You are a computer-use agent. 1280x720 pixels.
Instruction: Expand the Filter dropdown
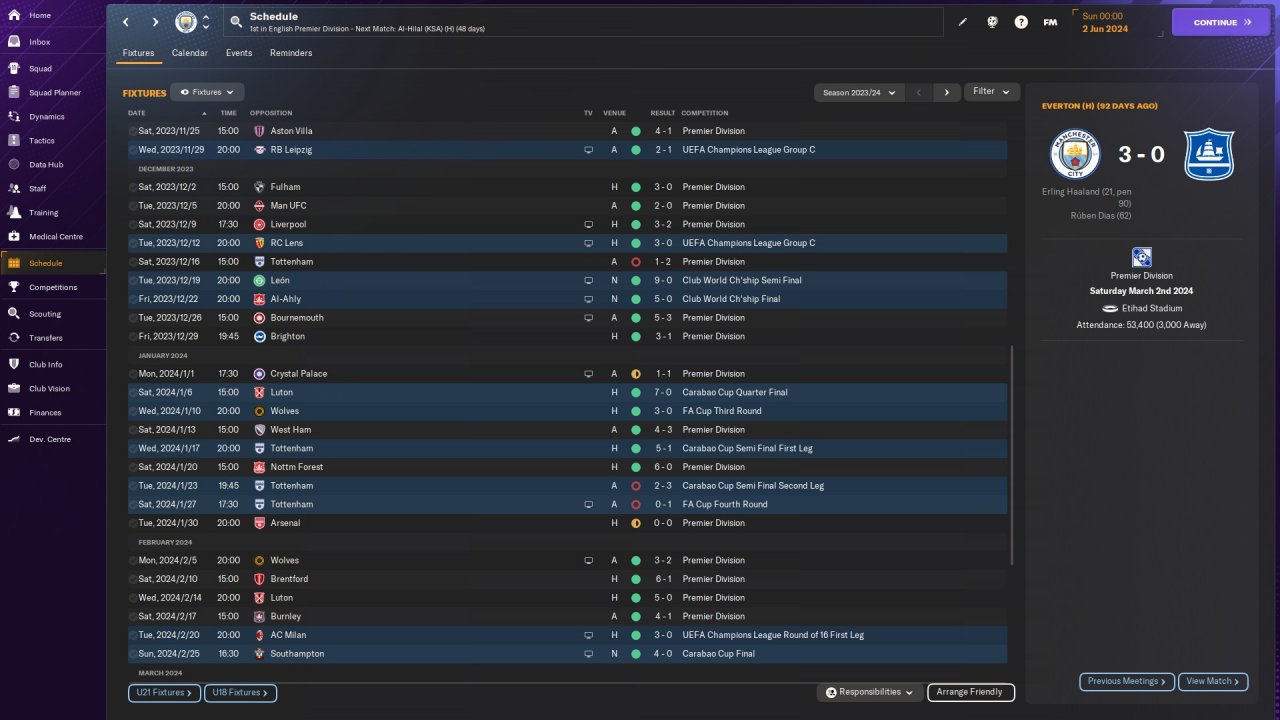[x=992, y=92]
